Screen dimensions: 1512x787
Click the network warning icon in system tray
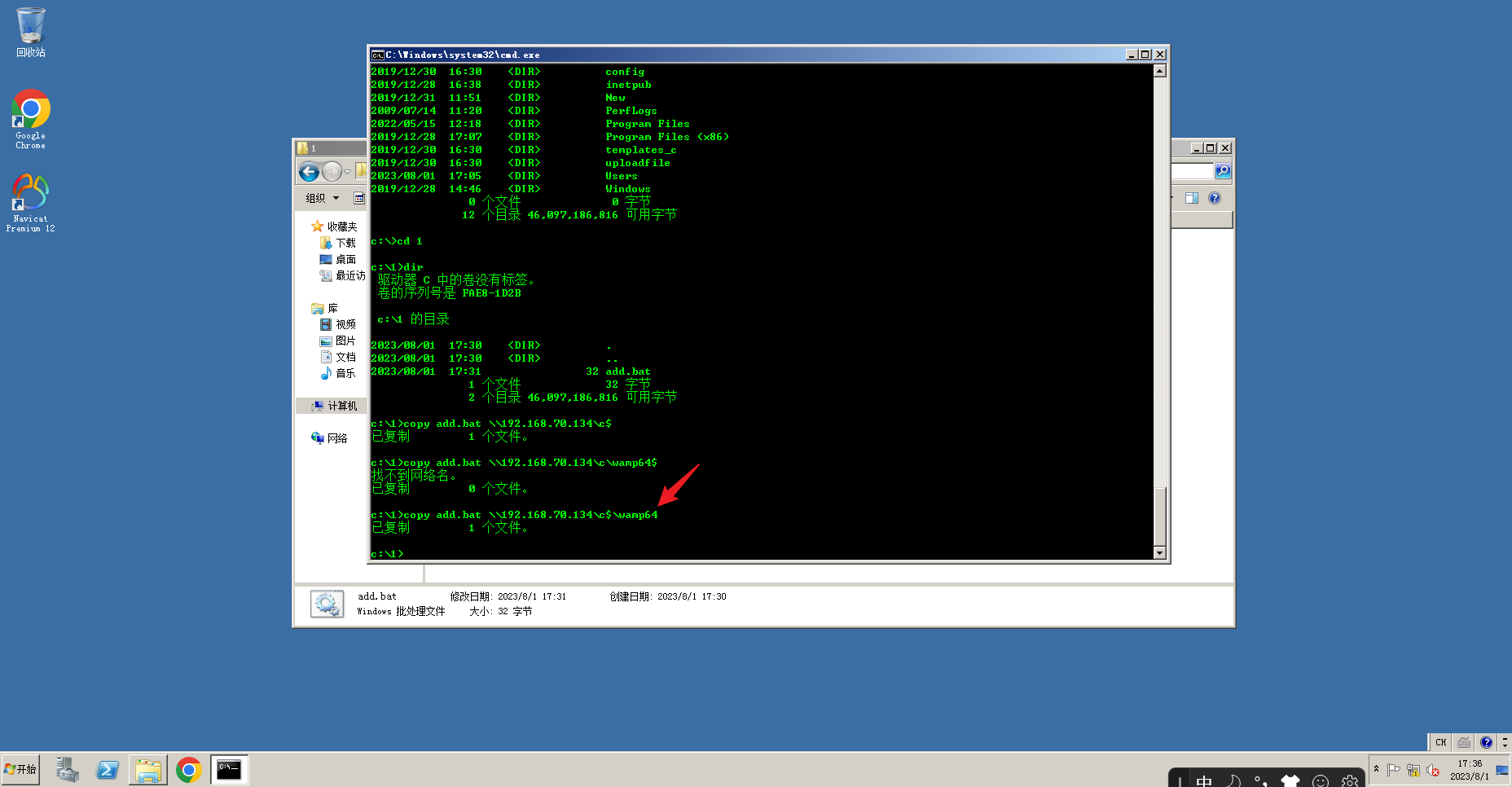pyautogui.click(x=1413, y=771)
